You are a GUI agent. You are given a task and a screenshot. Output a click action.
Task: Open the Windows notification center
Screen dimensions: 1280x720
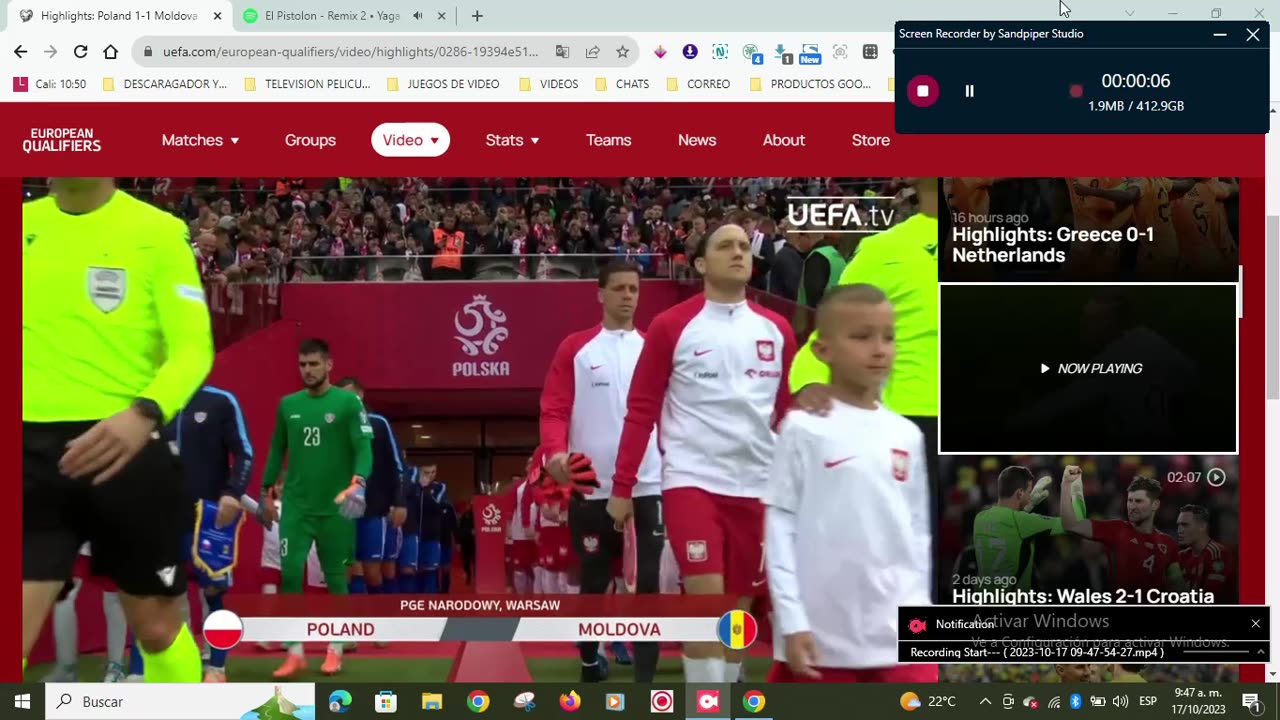pos(1251,701)
